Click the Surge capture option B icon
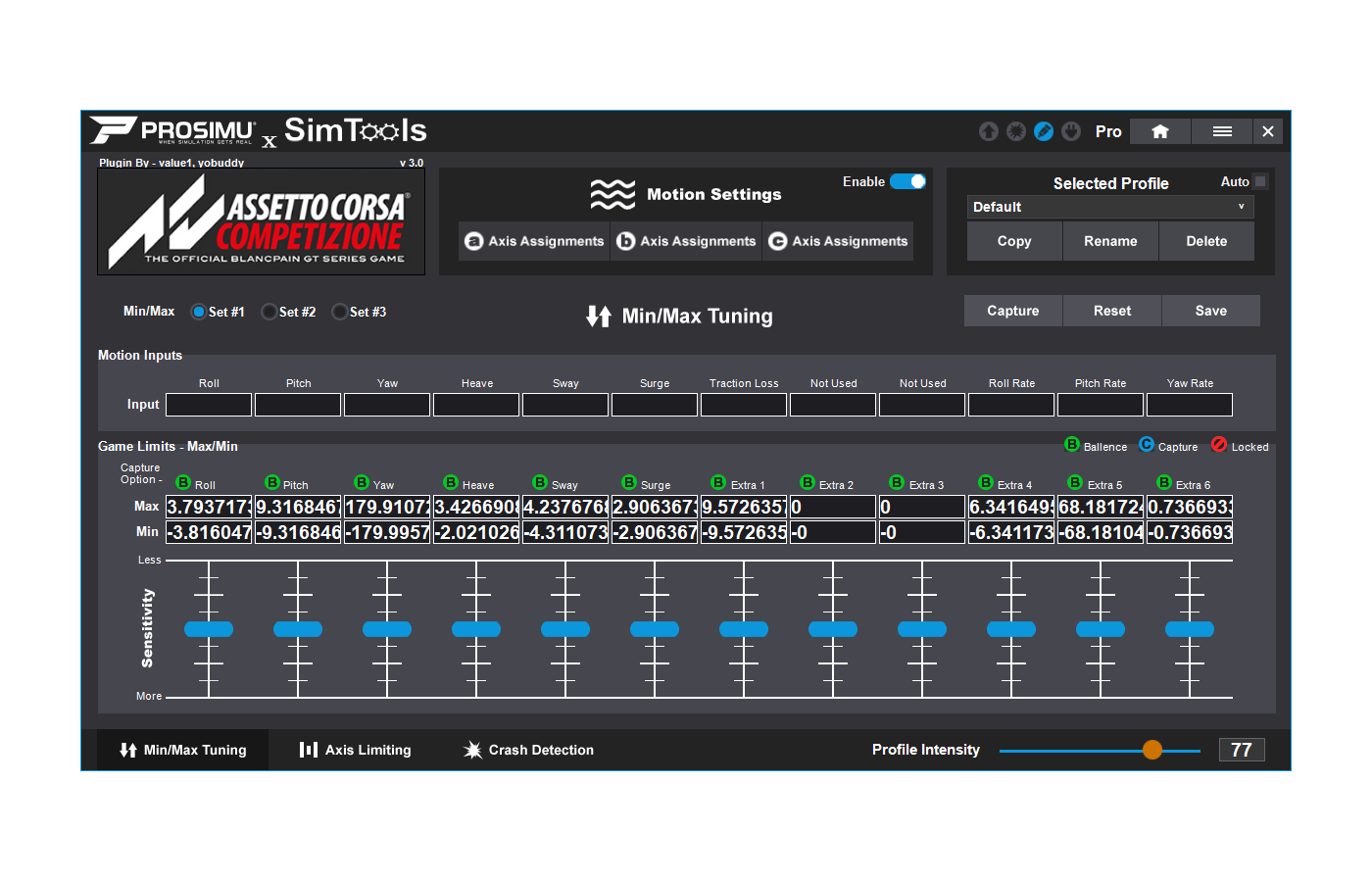 pyautogui.click(x=629, y=482)
